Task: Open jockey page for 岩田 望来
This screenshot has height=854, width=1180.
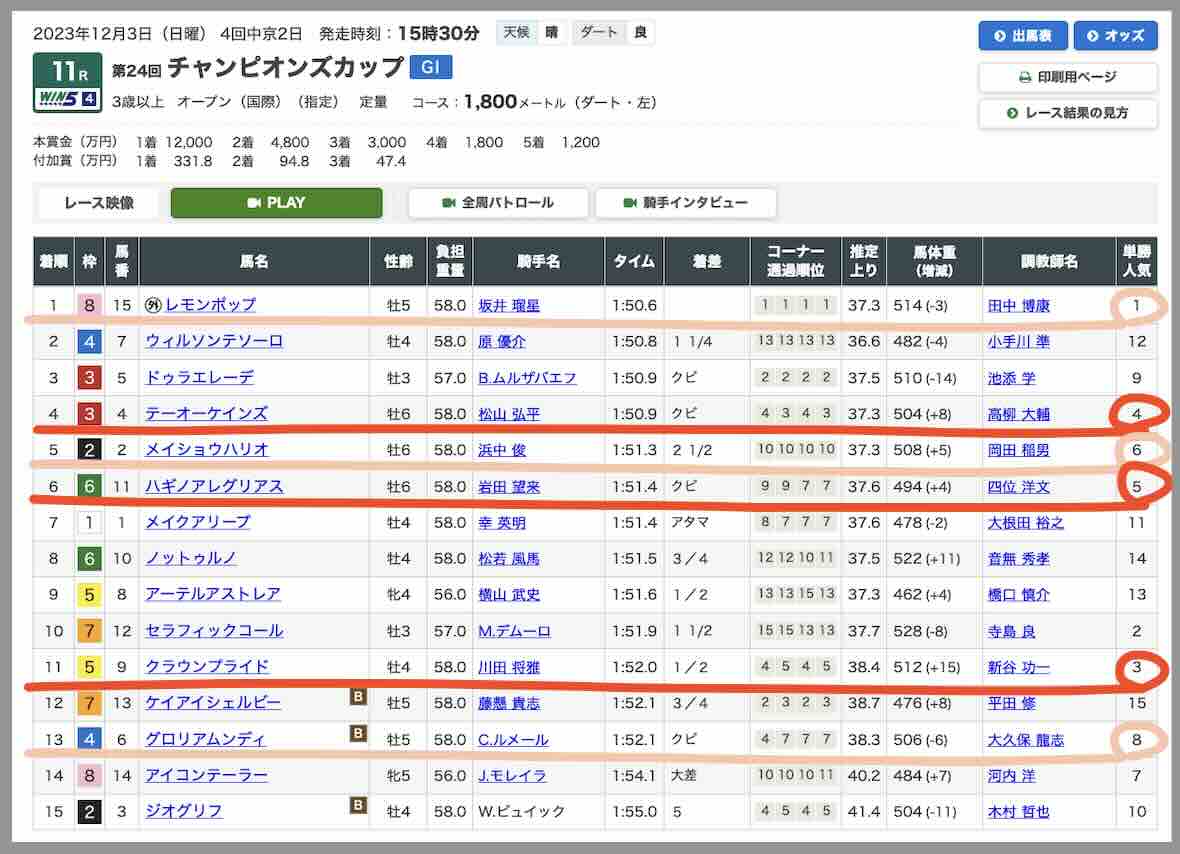Action: pyautogui.click(x=509, y=487)
